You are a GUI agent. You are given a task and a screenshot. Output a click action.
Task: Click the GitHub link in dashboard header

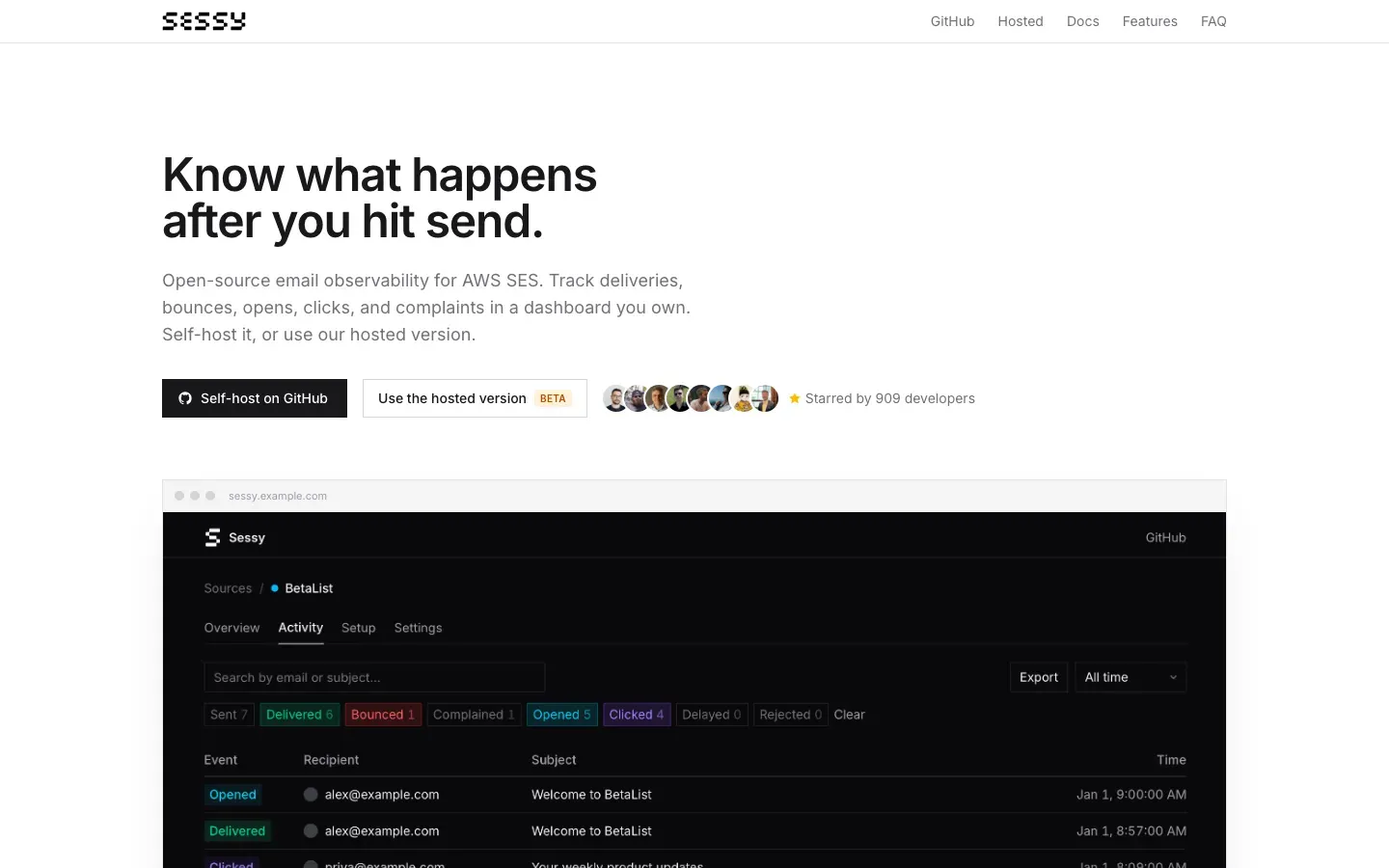[1165, 538]
